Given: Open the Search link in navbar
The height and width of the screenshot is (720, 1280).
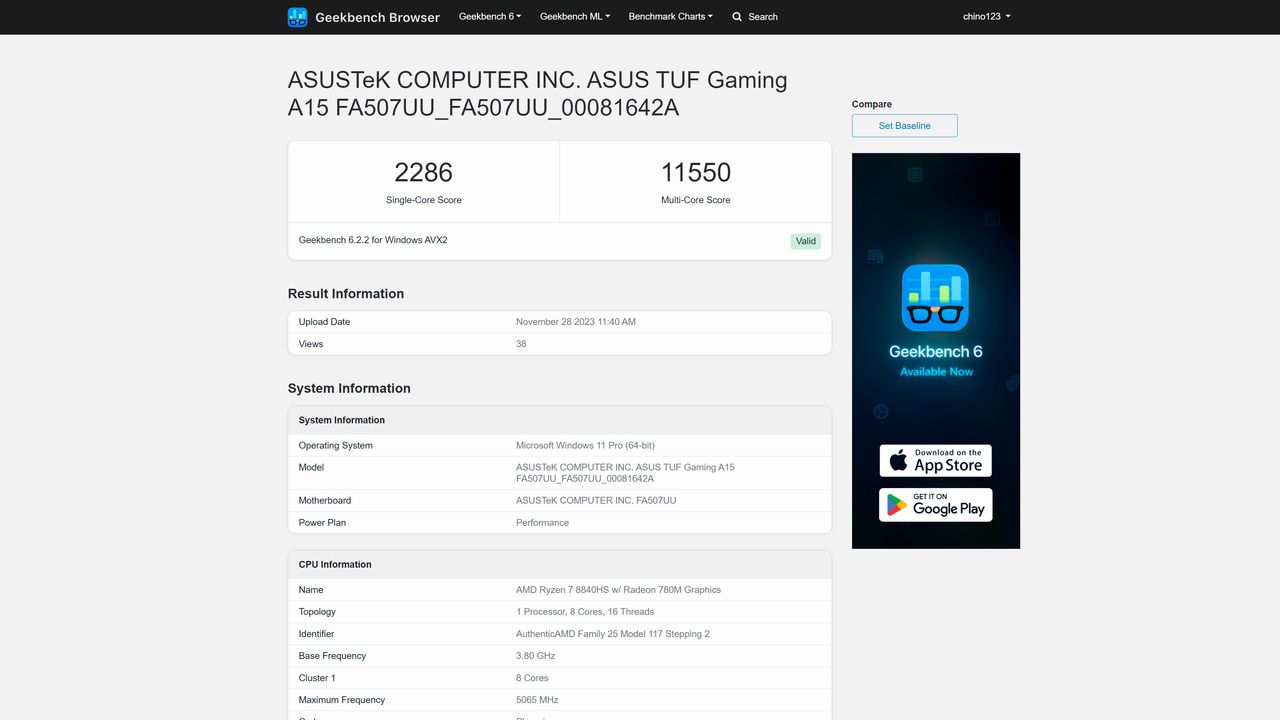Looking at the screenshot, I should [755, 17].
